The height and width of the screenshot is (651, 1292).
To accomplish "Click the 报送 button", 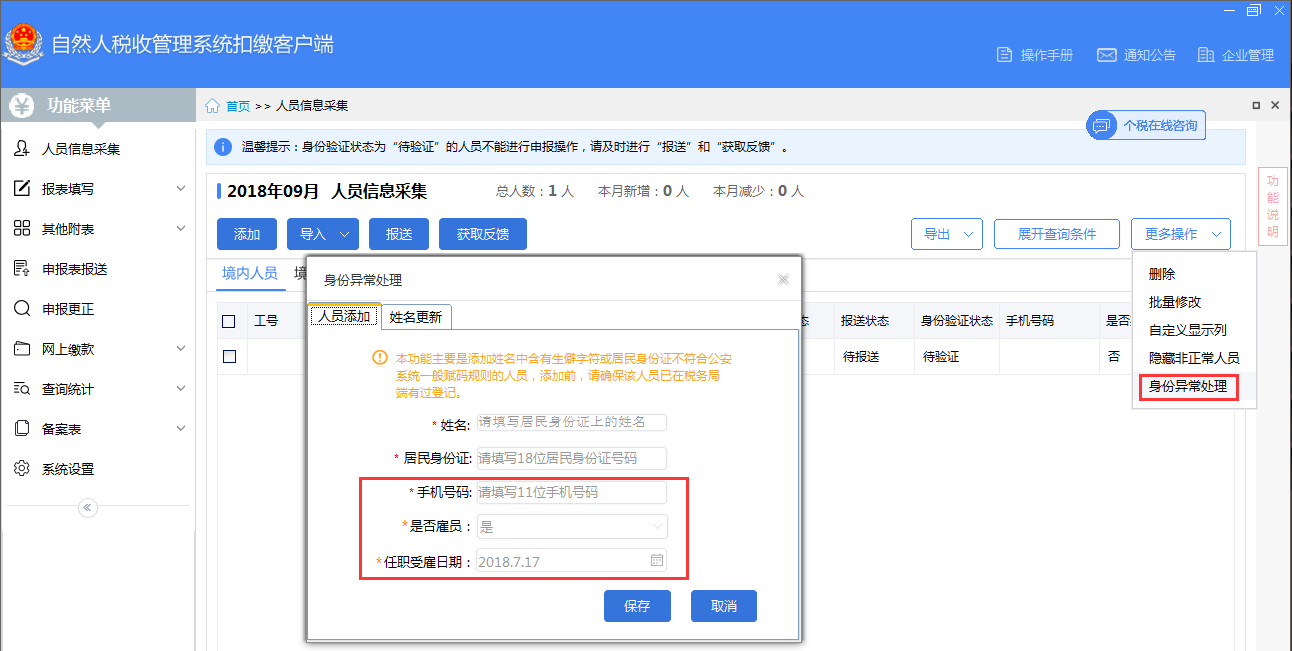I will click(x=399, y=234).
